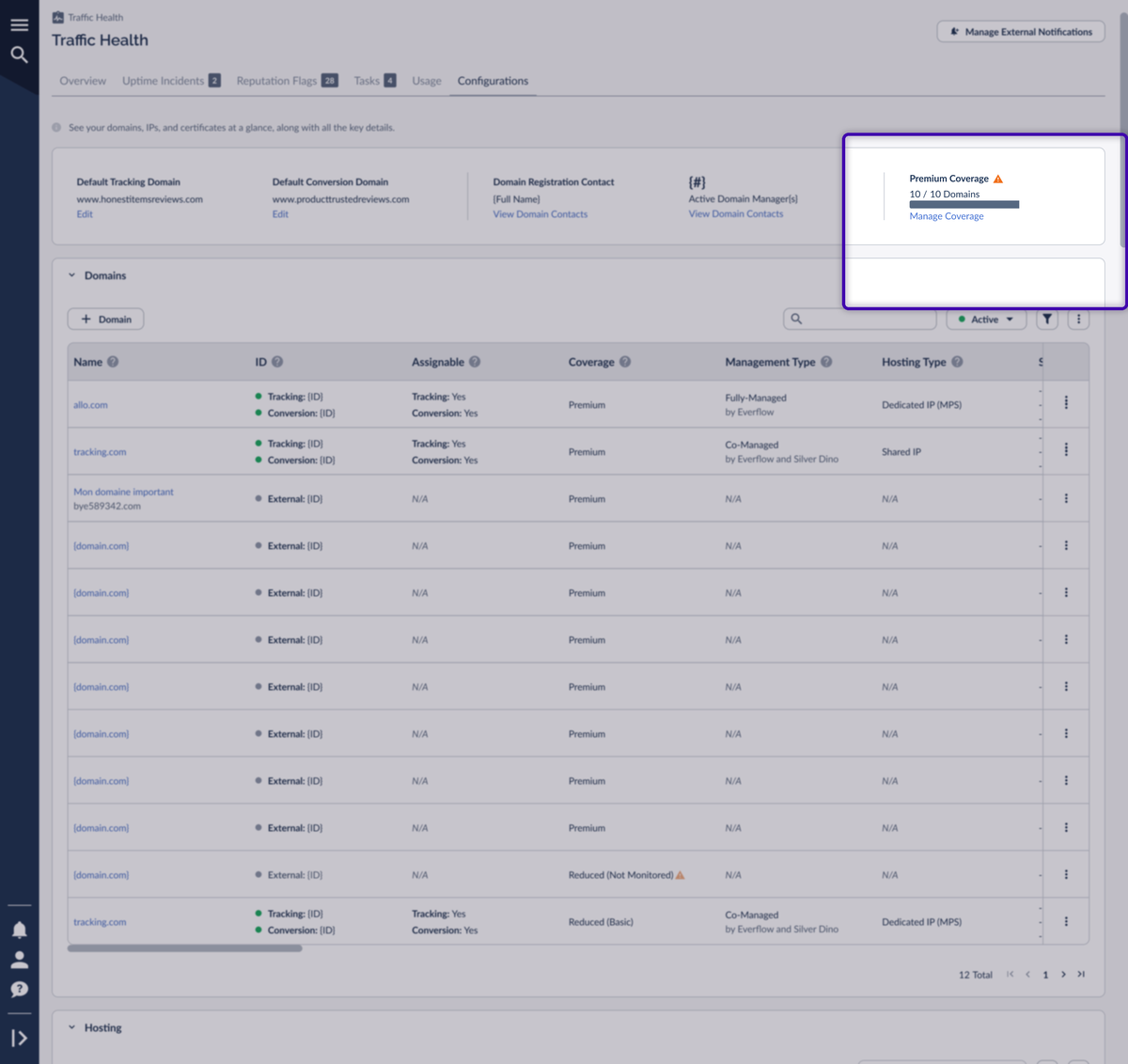Switch to the Tasks tab
1128x1064 pixels.
[x=374, y=81]
